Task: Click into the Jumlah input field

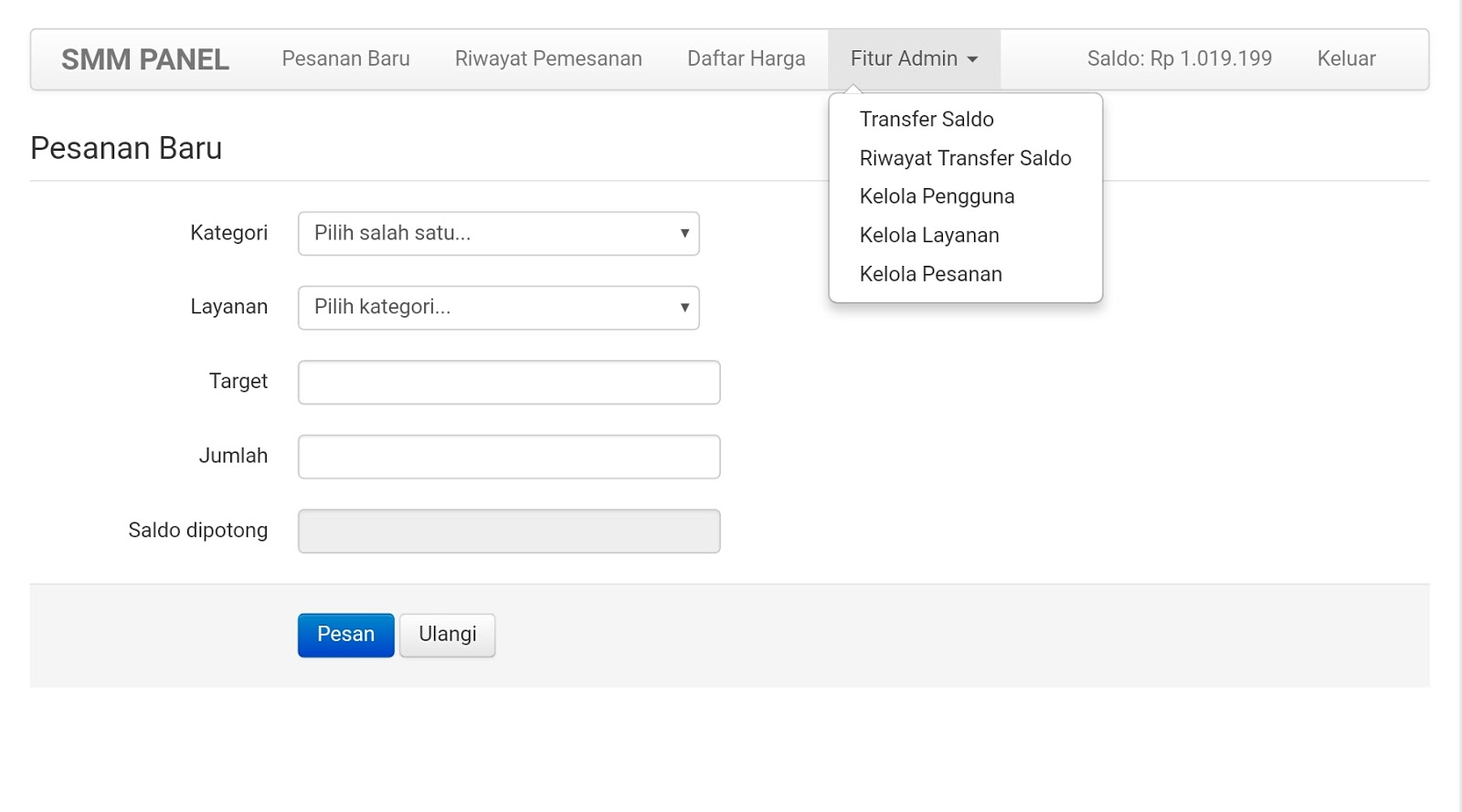Action: click(509, 457)
